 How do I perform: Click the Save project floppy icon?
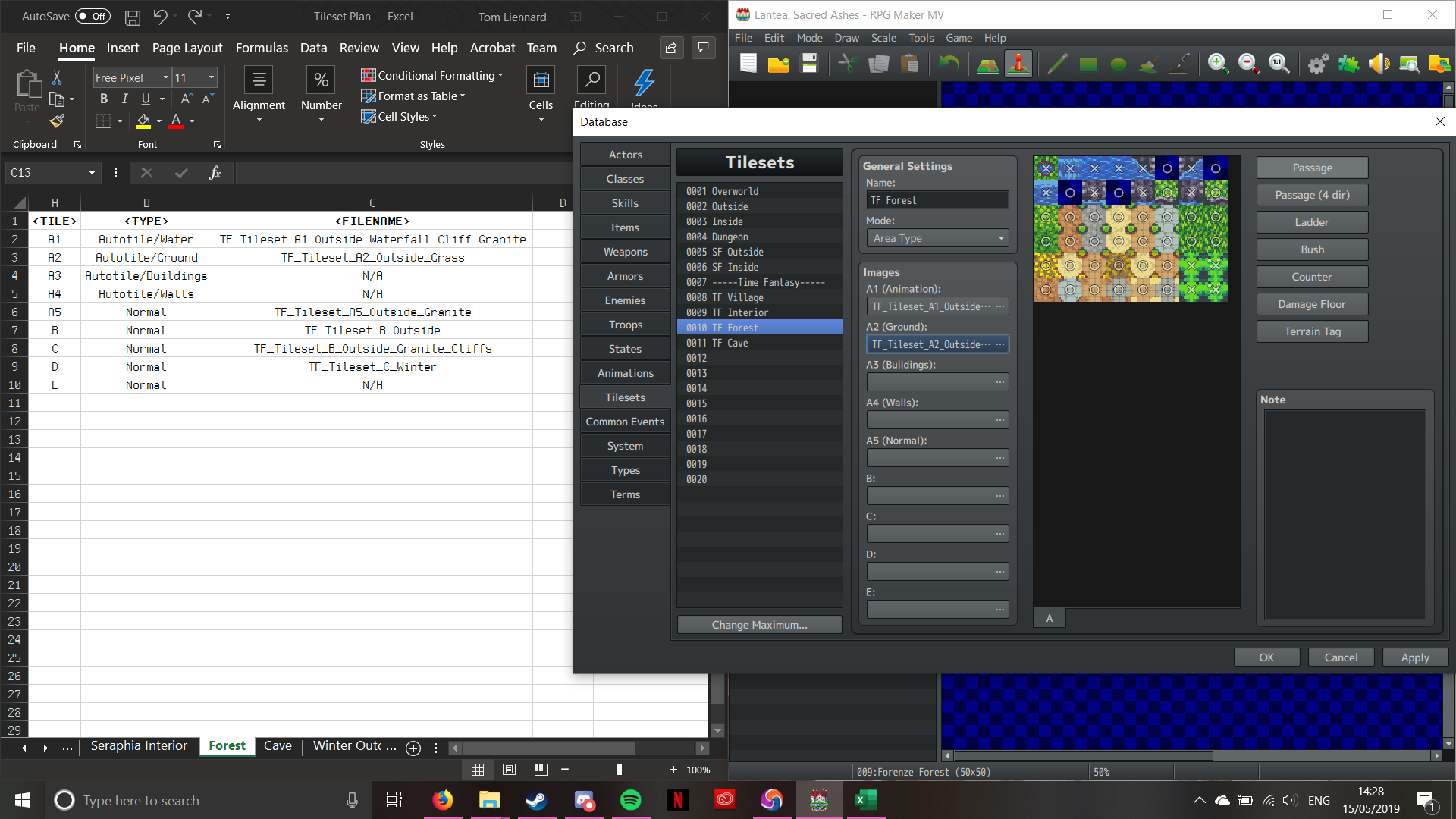pos(810,64)
